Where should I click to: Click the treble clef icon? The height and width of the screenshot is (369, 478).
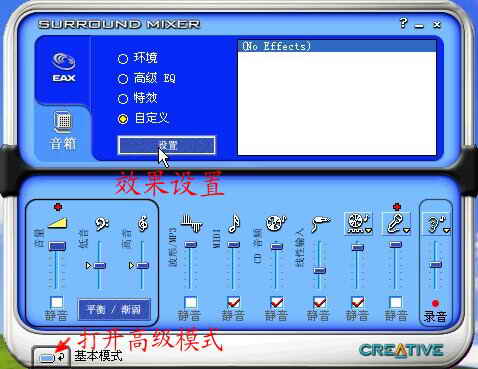tap(143, 223)
